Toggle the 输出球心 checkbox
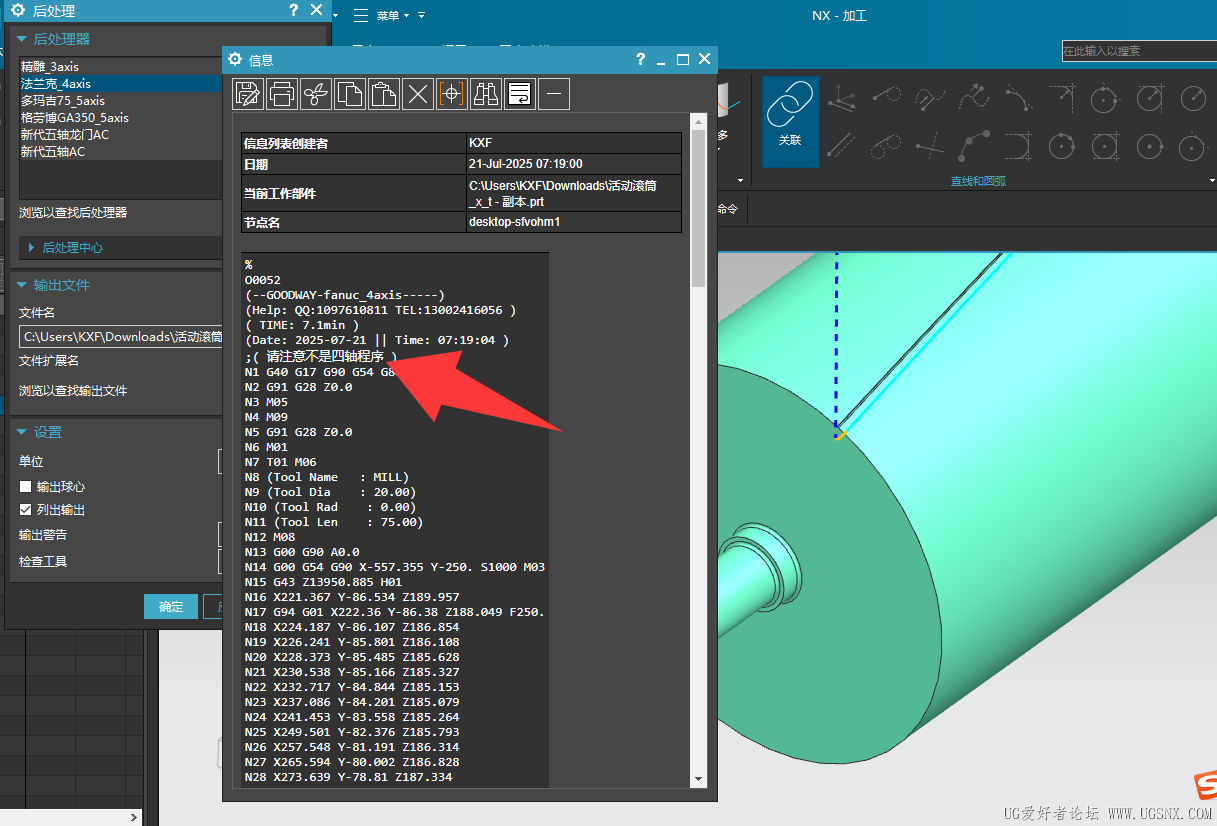This screenshot has height=826, width=1217. 26,487
